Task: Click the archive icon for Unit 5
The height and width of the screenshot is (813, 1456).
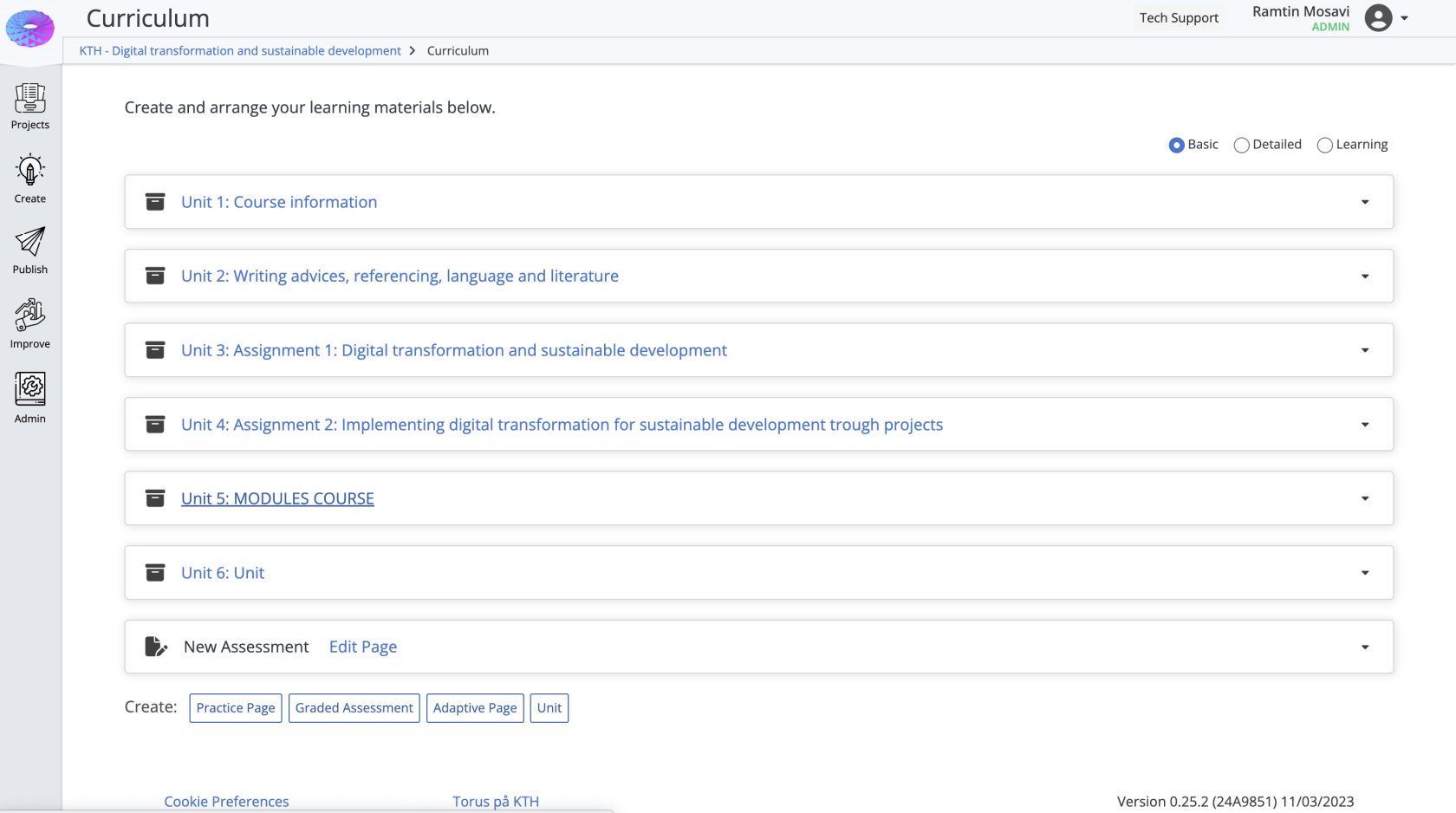Action: pos(155,498)
